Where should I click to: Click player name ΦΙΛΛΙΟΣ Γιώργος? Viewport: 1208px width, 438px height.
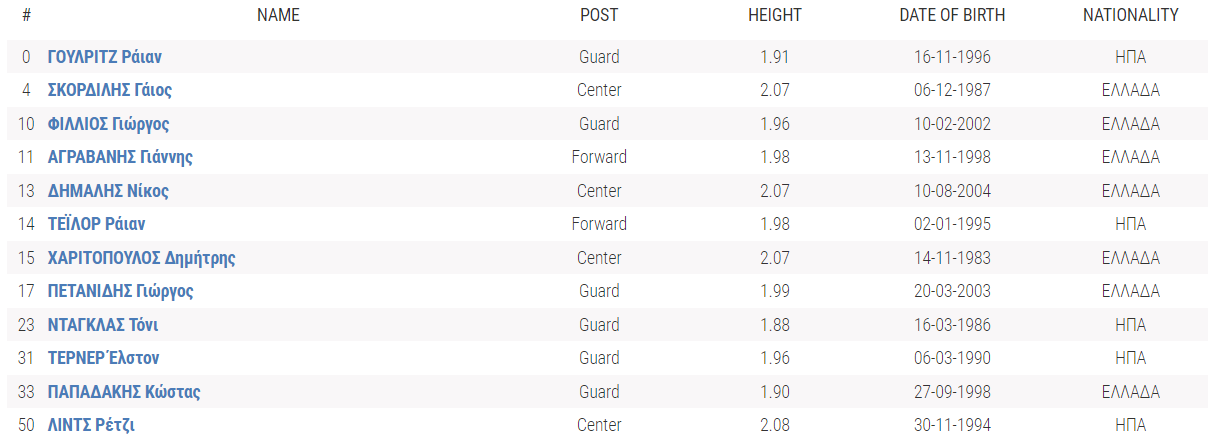pos(108,124)
